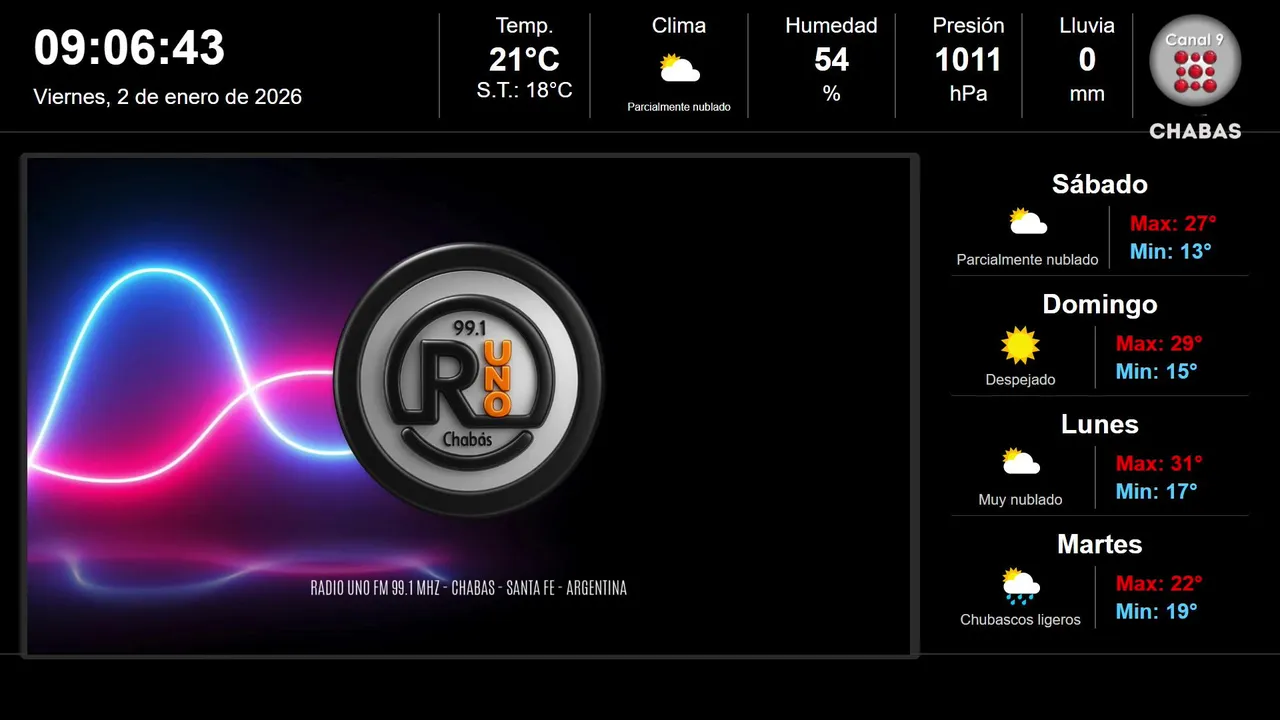Click the rainfall value 0
Image resolution: width=1280 pixels, height=720 pixels.
[x=1087, y=60]
